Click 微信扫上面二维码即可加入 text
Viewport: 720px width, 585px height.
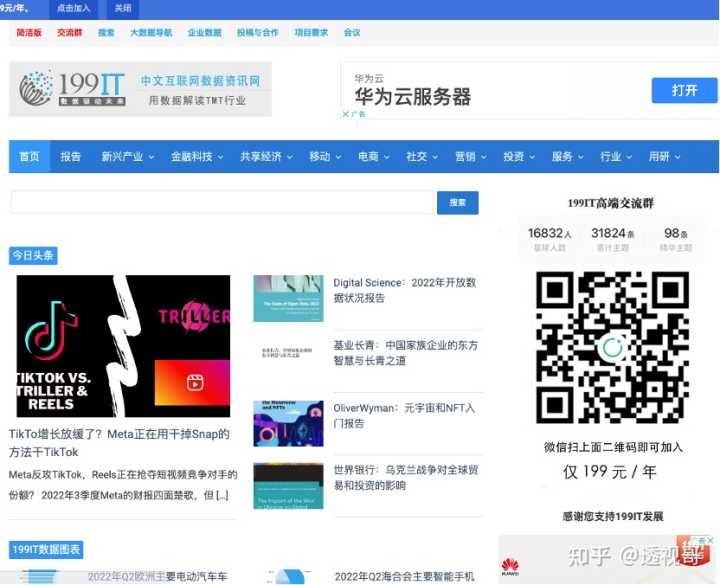pyautogui.click(x=613, y=447)
